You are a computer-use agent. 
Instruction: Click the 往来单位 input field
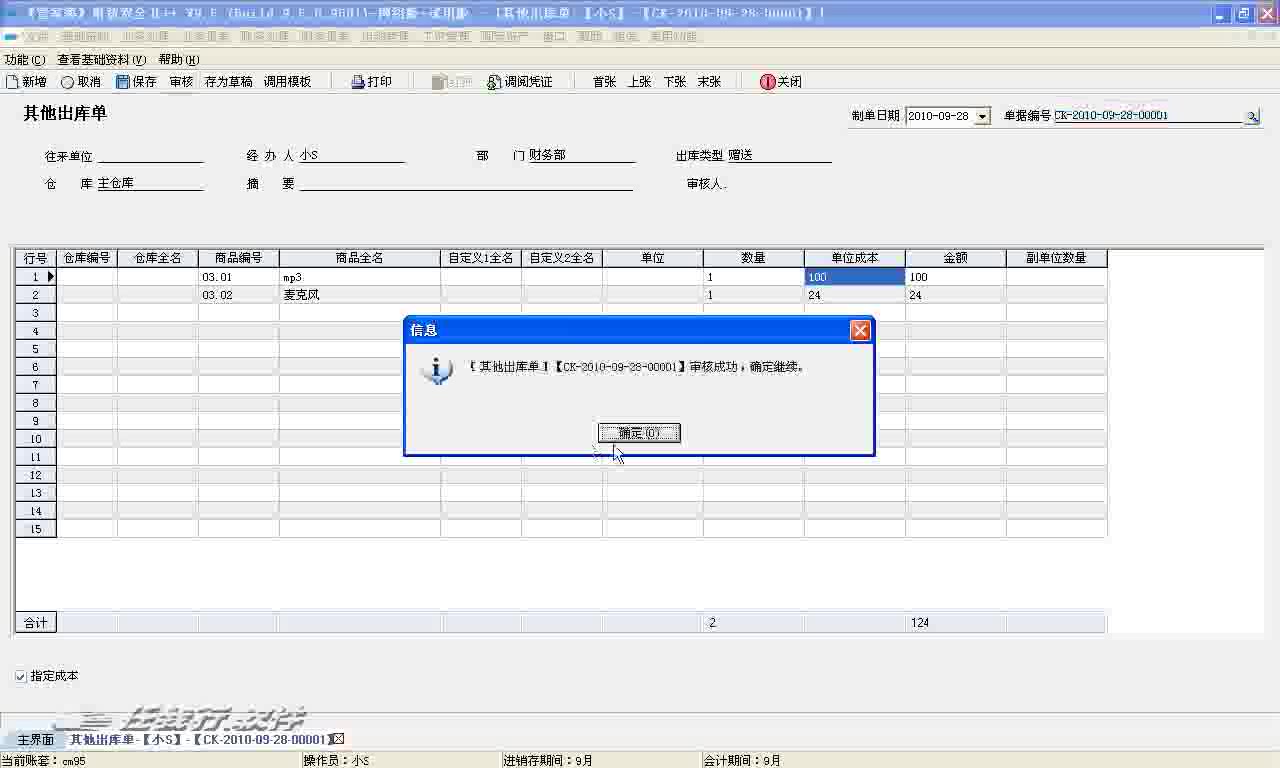tap(151, 156)
